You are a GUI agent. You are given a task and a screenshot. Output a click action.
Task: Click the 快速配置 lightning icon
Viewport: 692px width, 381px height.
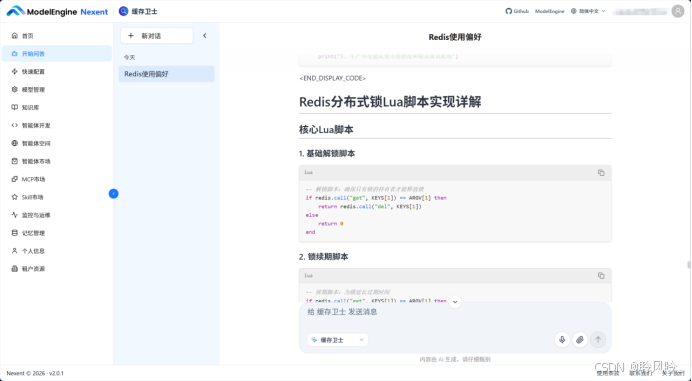tap(15, 72)
